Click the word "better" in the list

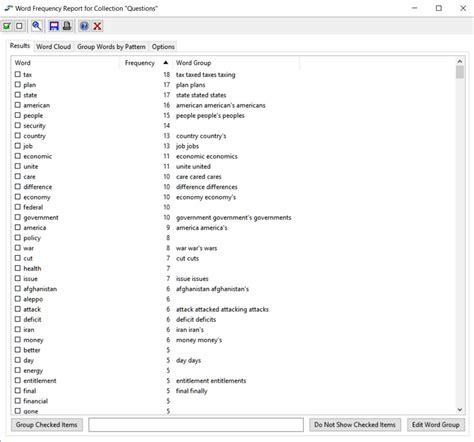click(x=32, y=350)
